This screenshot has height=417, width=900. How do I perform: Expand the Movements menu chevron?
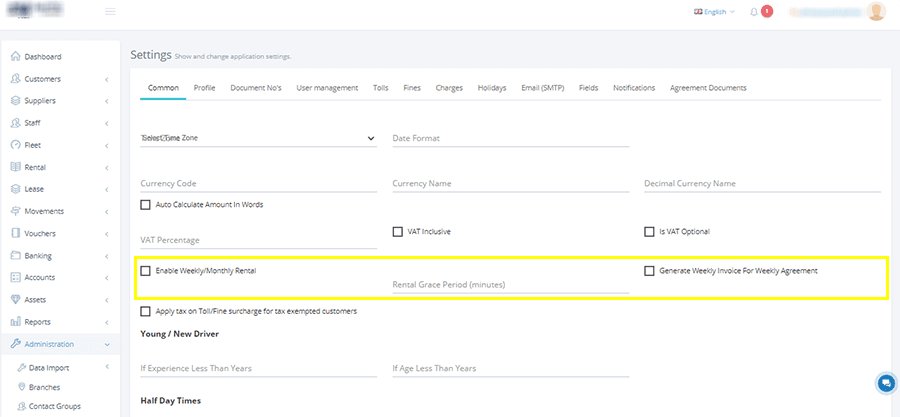[107, 212]
